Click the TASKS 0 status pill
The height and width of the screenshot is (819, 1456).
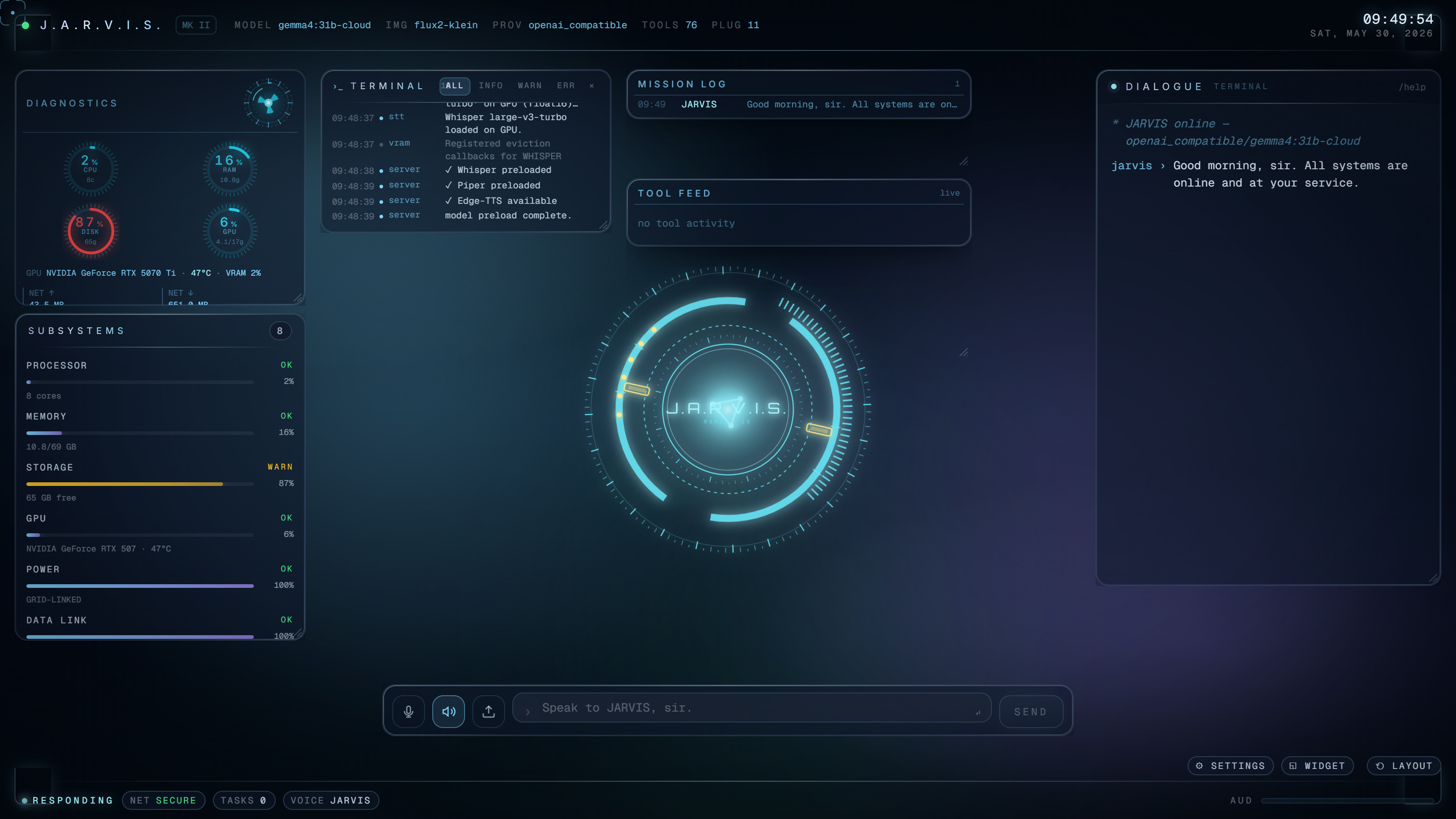pyautogui.click(x=243, y=800)
